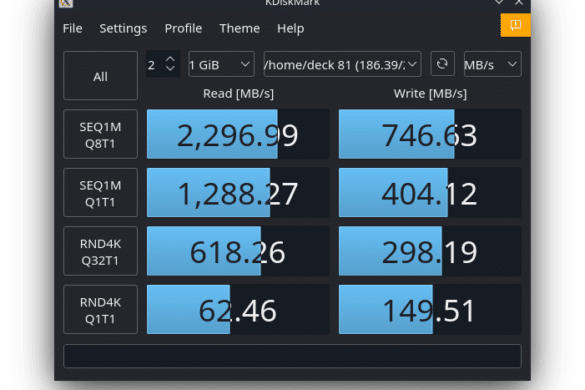This screenshot has height=390, width=585.
Task: Click the empty comment field at bottom
Action: pyautogui.click(x=292, y=356)
